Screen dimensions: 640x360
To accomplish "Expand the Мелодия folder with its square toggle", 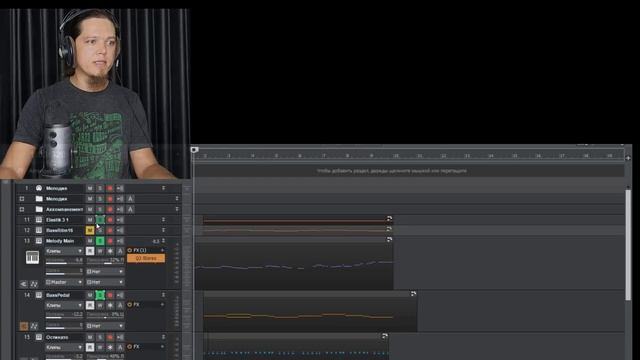I will pyautogui.click(x=22, y=199).
